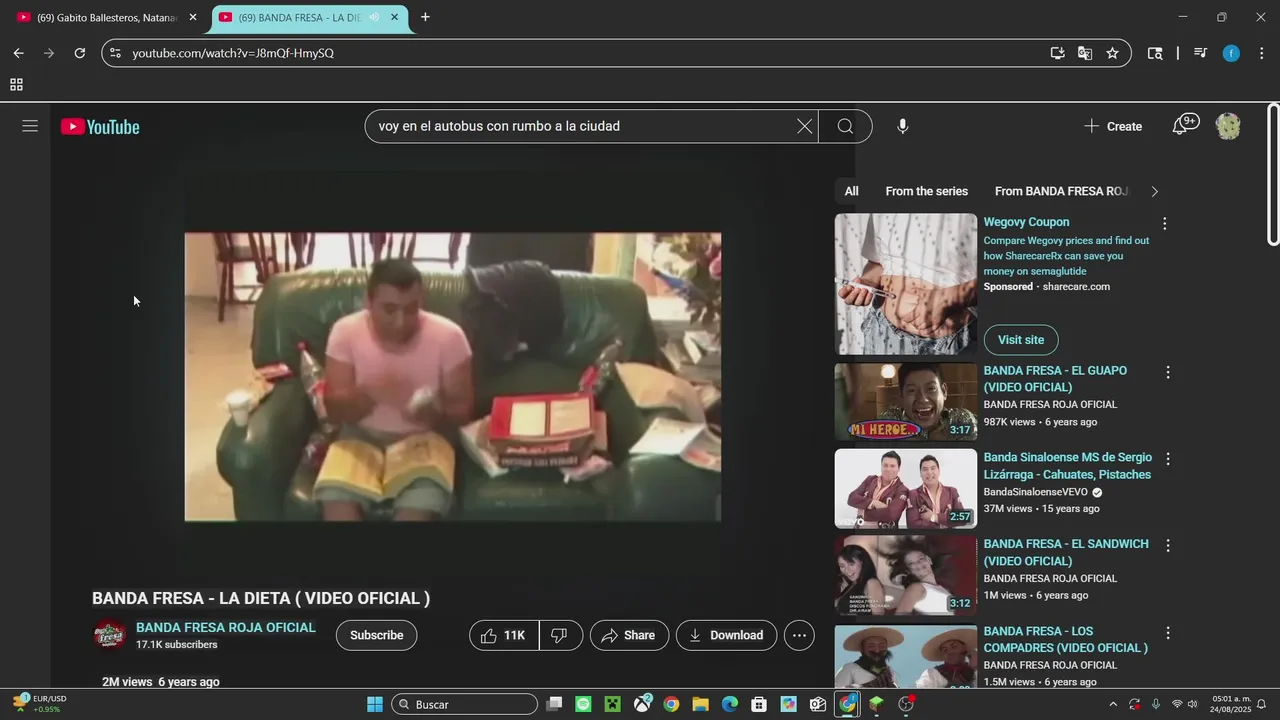Viewport: 1280px width, 720px height.
Task: Open options for the Wegovy Coupon ad
Action: tap(1164, 224)
